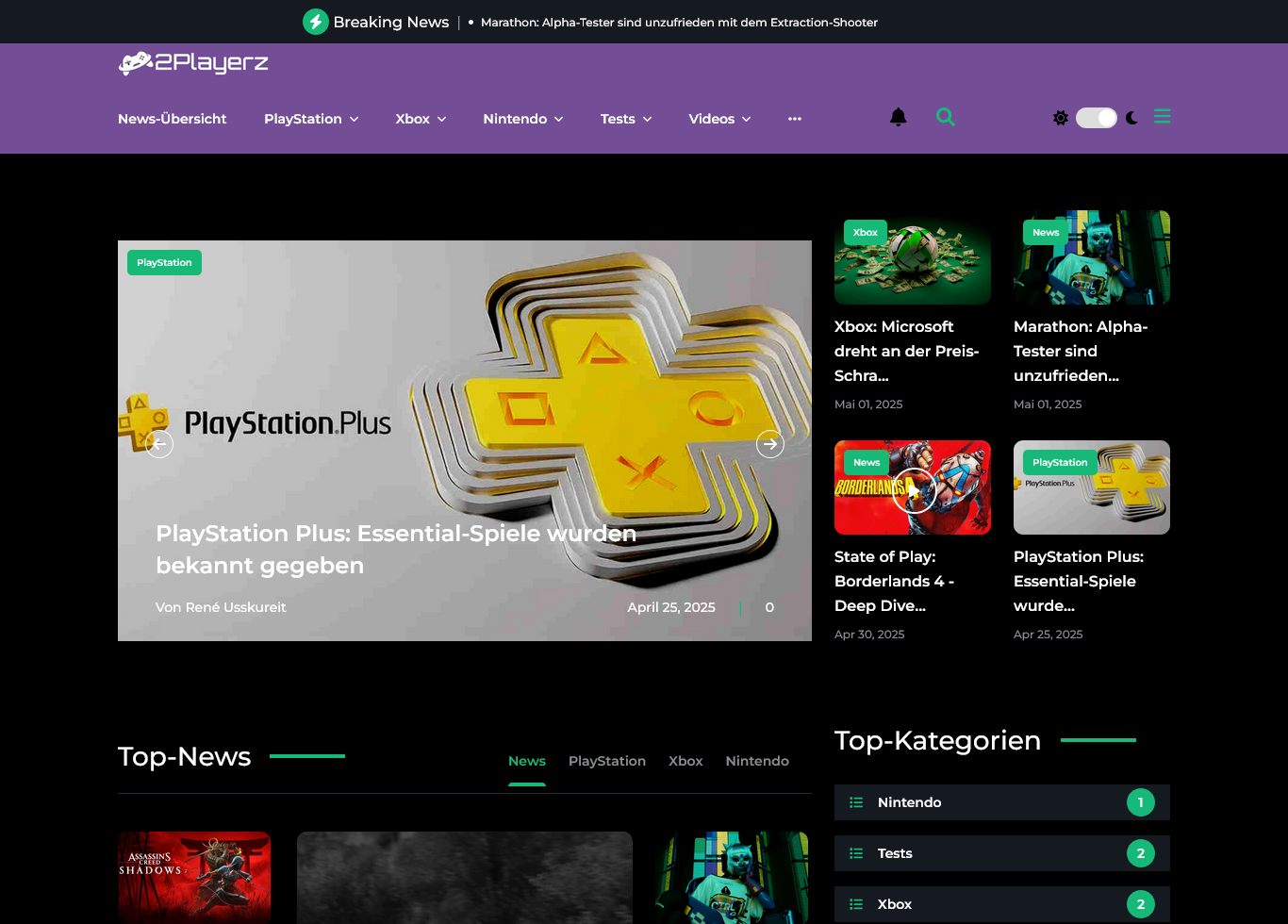Open the News-Übersicht menu item
Viewport: 1288px width, 924px height.
(172, 119)
